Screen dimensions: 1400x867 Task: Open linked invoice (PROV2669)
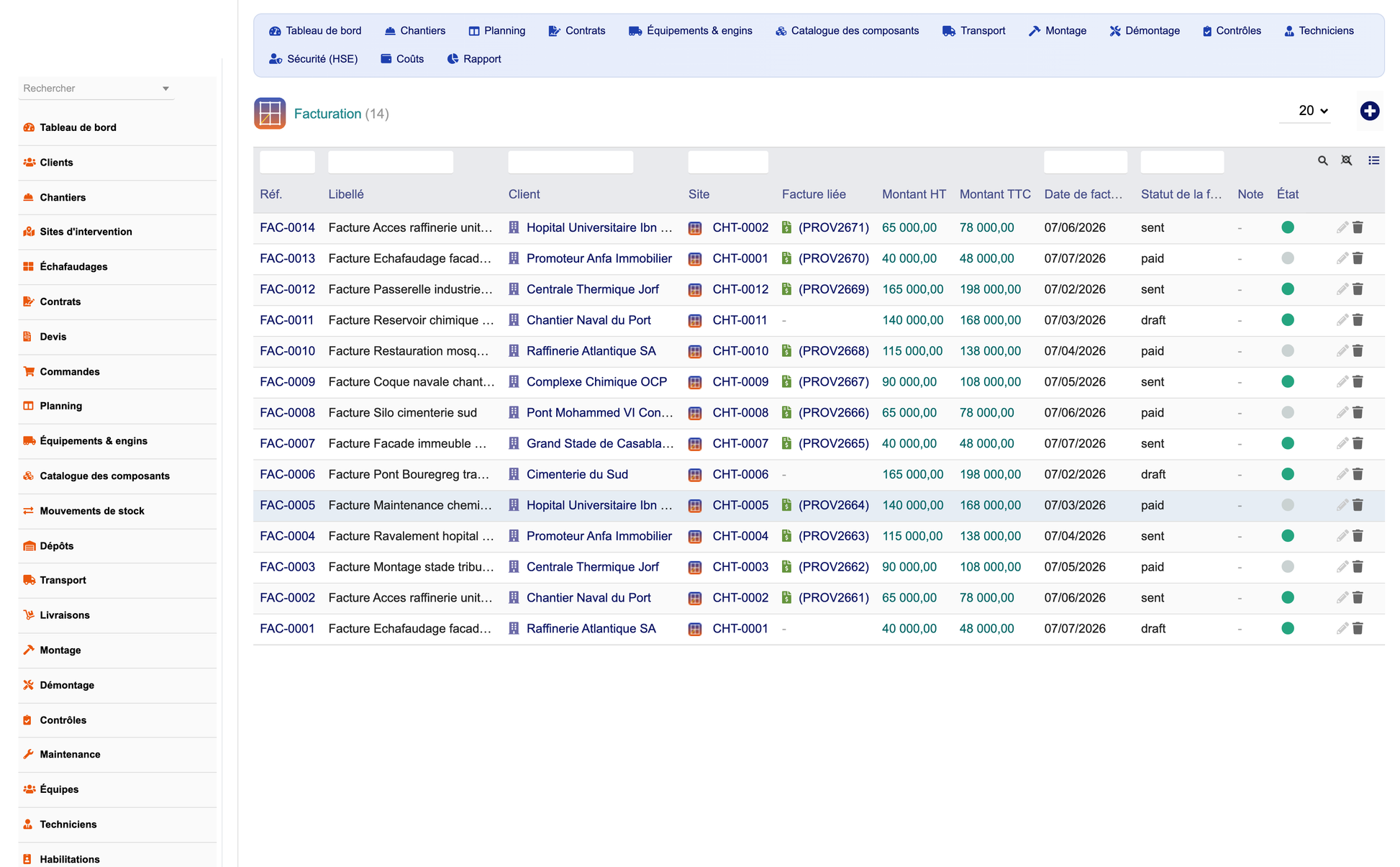tap(833, 289)
